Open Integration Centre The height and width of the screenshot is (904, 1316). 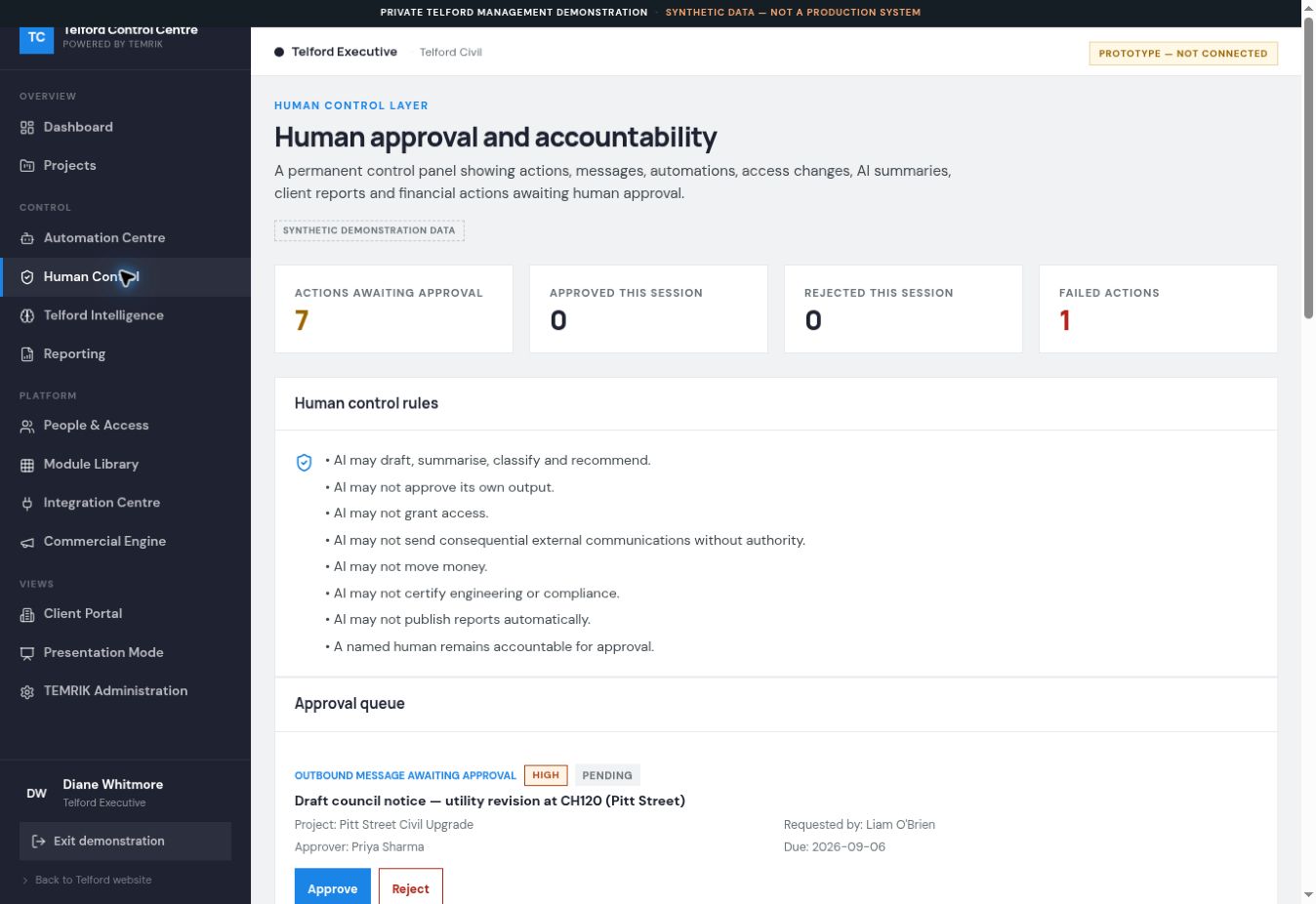coord(125,503)
